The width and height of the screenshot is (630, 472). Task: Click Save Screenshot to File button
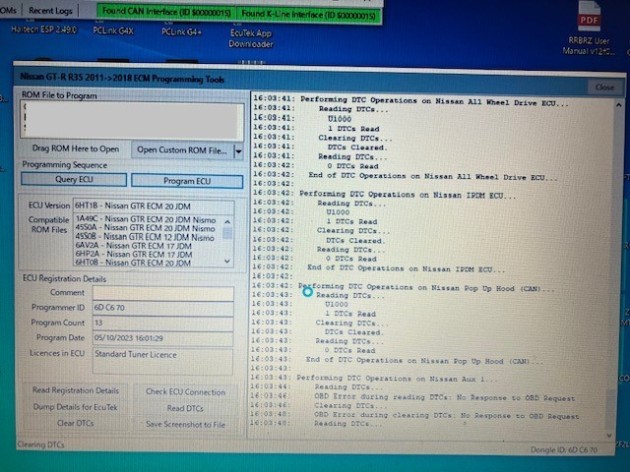(185, 425)
